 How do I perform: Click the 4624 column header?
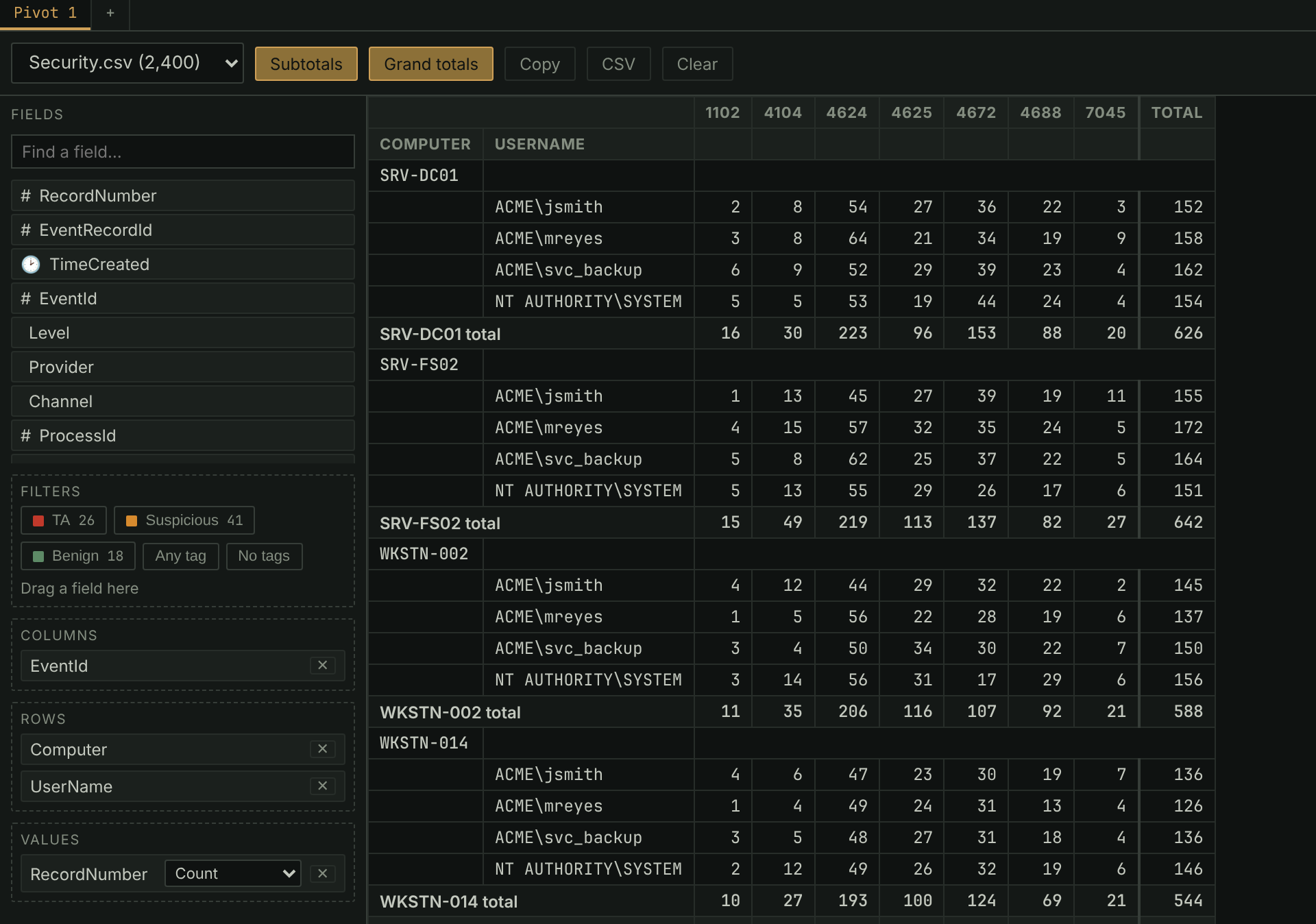point(846,112)
